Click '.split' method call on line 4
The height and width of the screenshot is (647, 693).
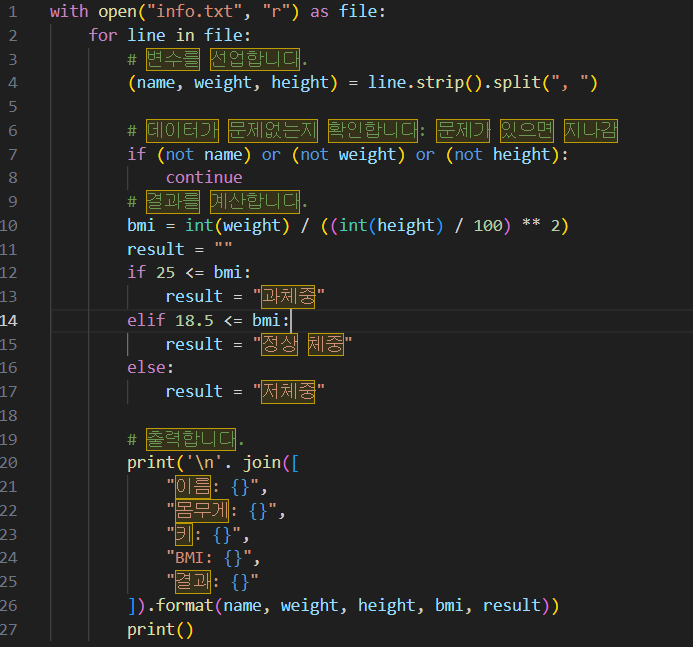(513, 83)
